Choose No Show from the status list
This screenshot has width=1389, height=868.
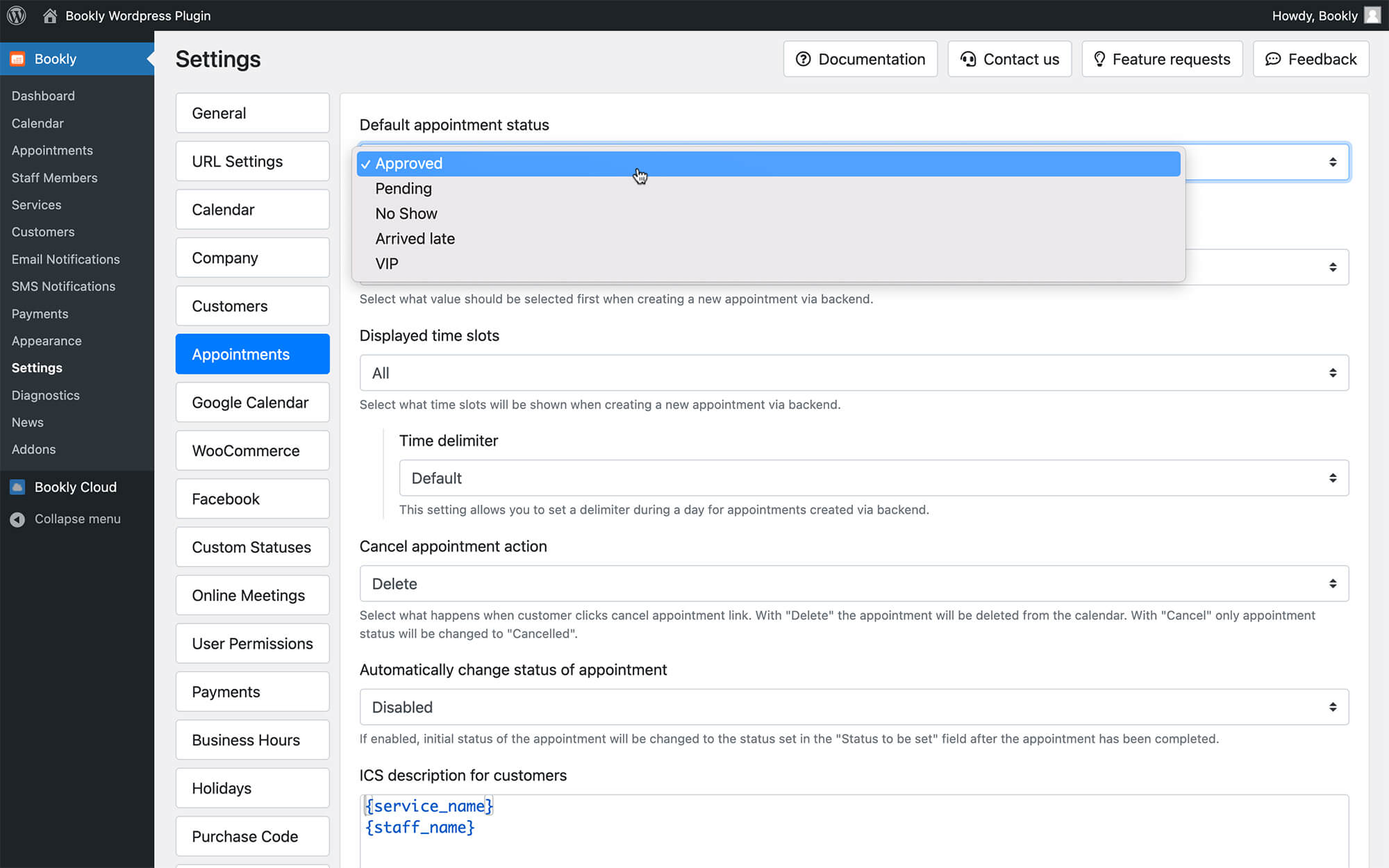coord(768,213)
